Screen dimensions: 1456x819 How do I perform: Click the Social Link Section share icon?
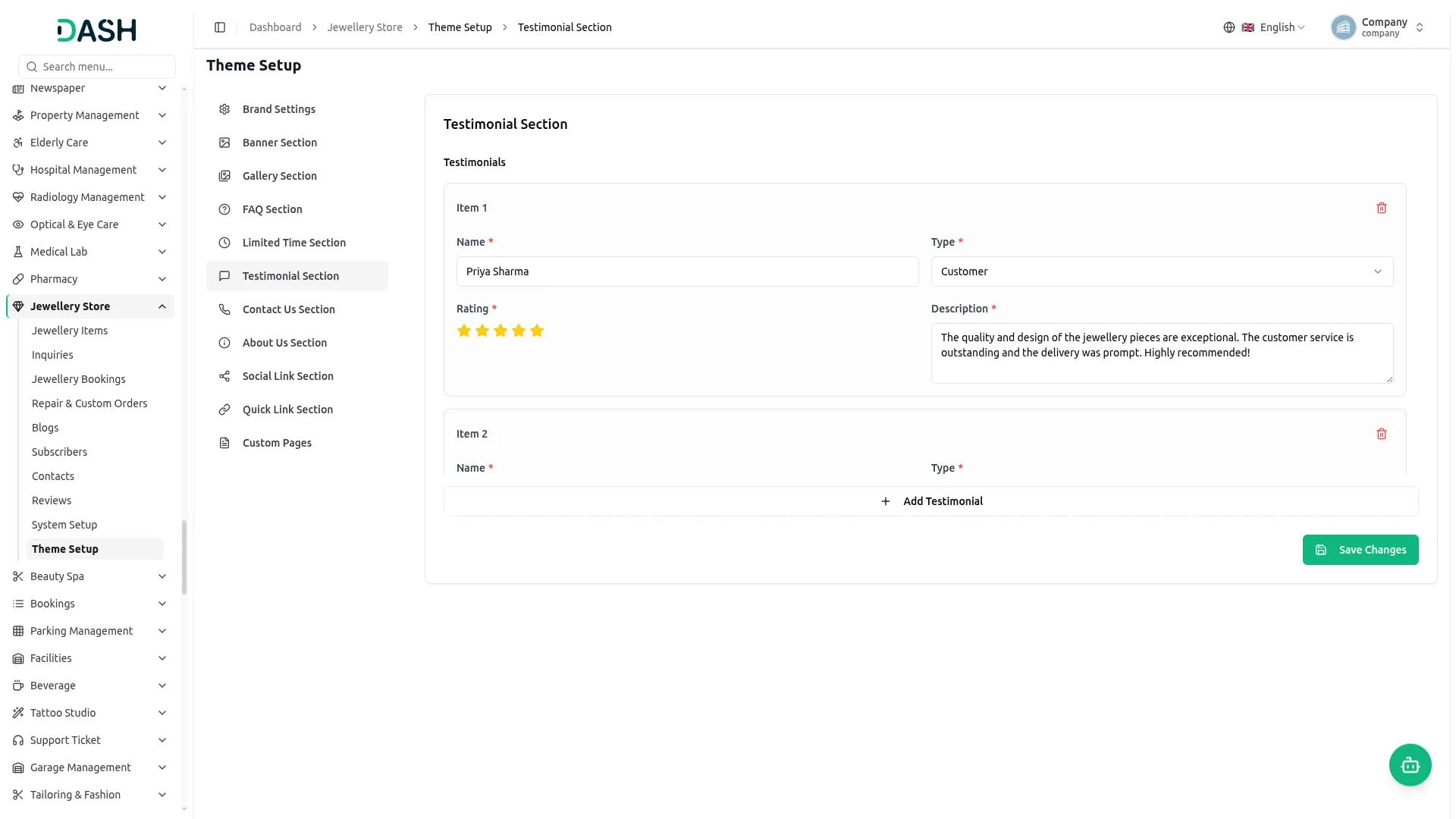[224, 376]
